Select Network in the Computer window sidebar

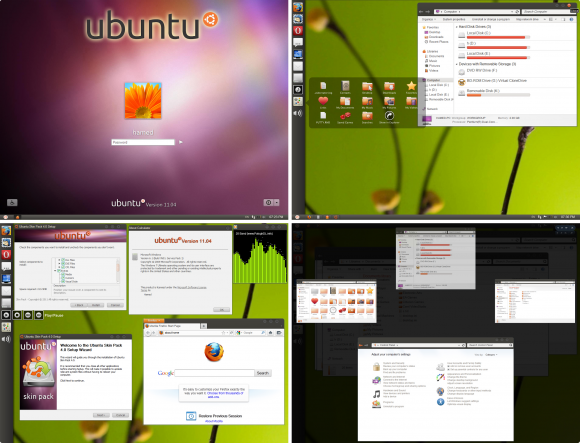pos(430,109)
